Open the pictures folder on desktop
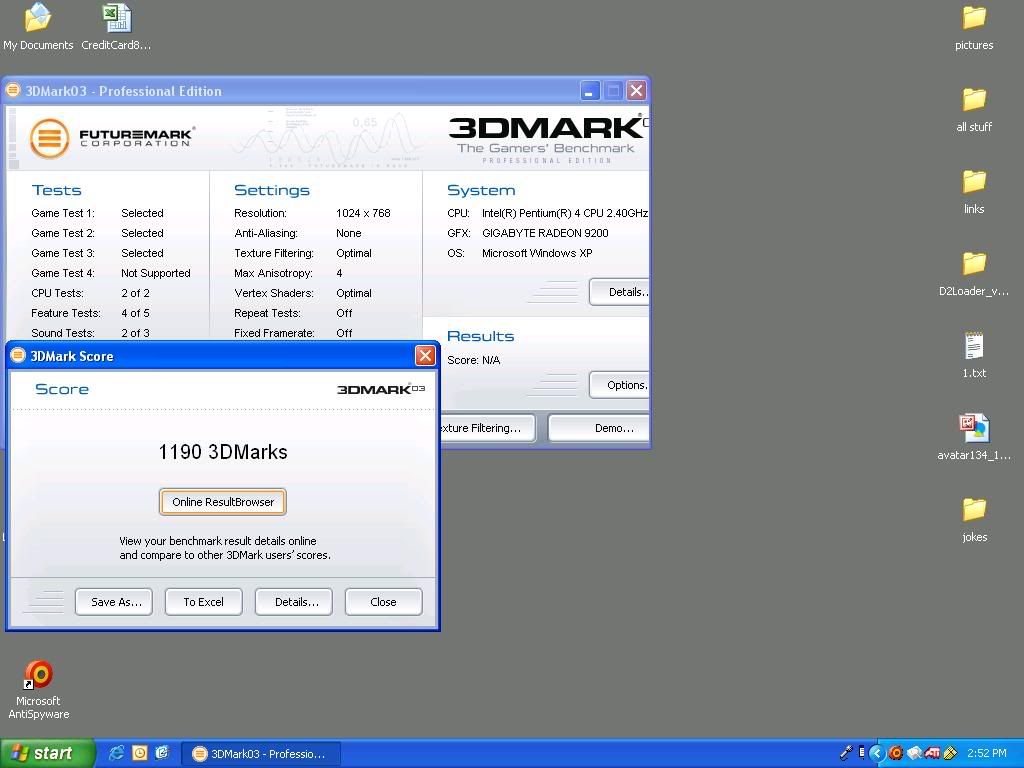The height and width of the screenshot is (768, 1024). pyautogui.click(x=974, y=27)
